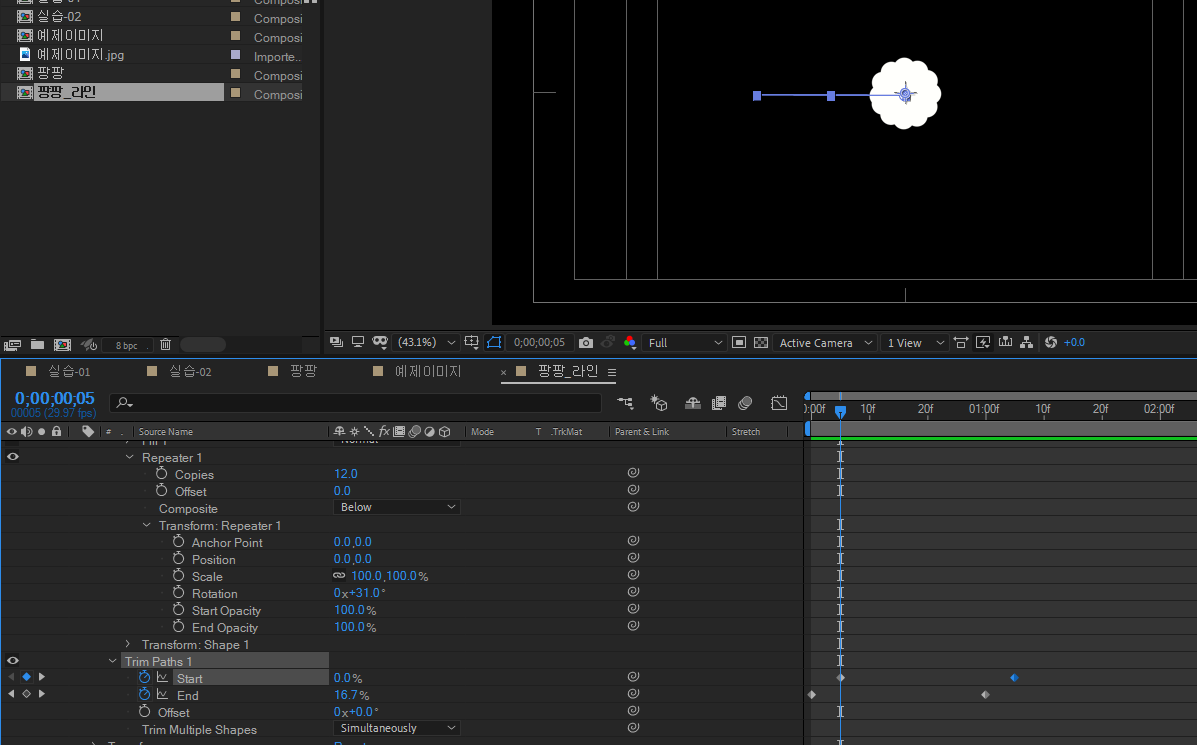The image size is (1197, 745).
Task: Delete selected project item with trash icon
Action: [166, 345]
